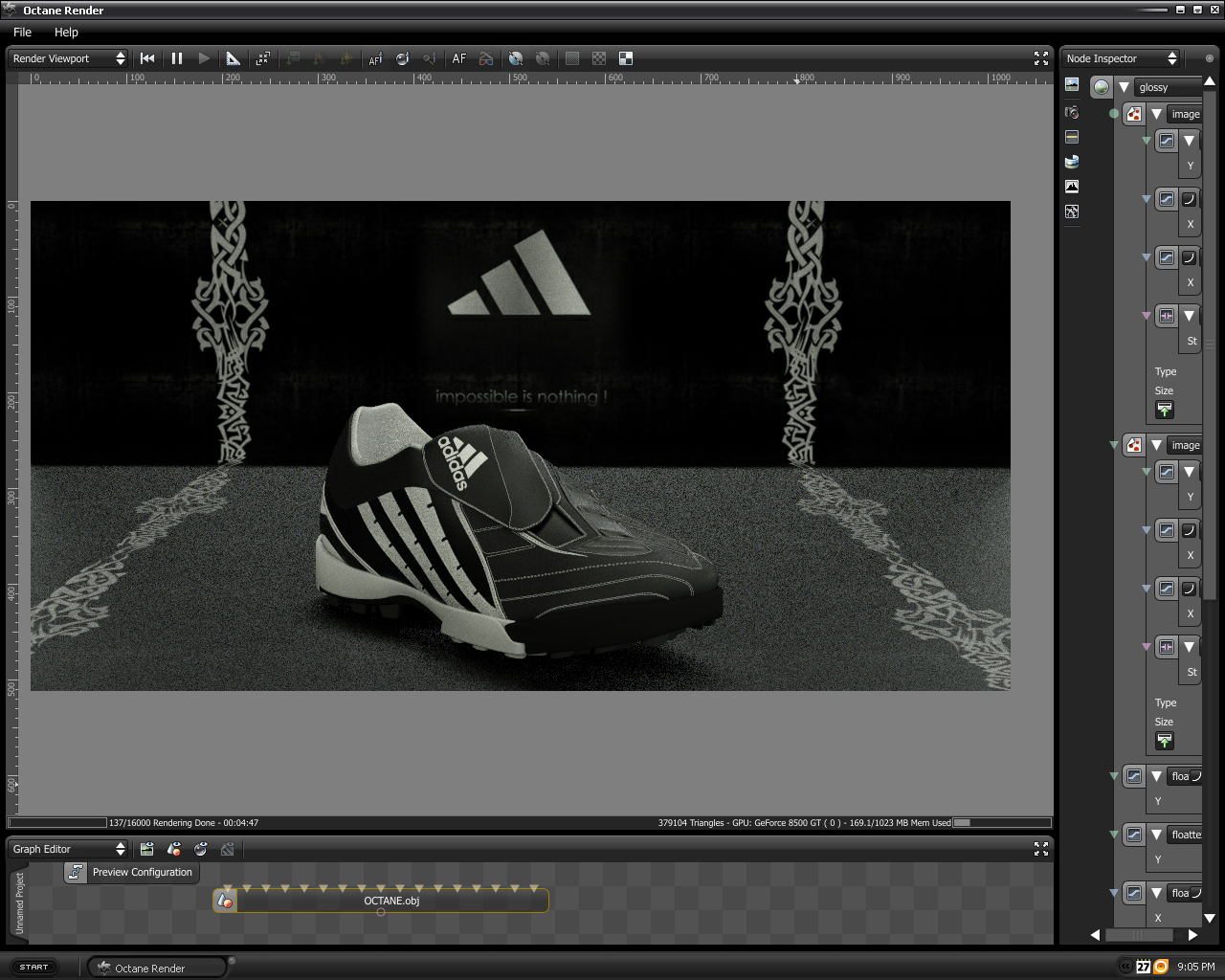Restart the render with the rewind button
The image size is (1225, 980).
tap(147, 58)
